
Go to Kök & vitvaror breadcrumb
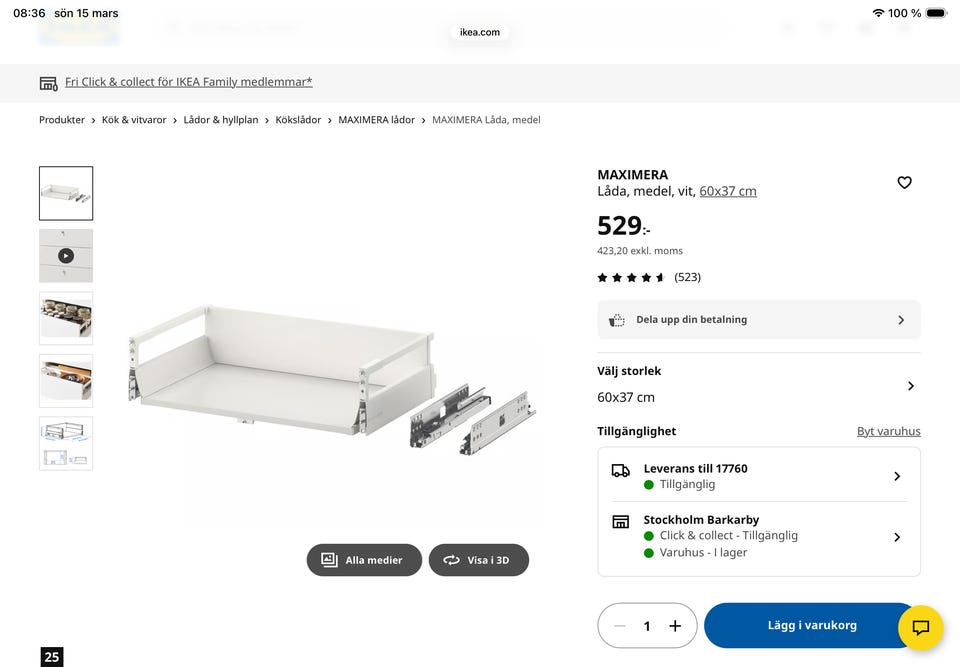coord(134,120)
